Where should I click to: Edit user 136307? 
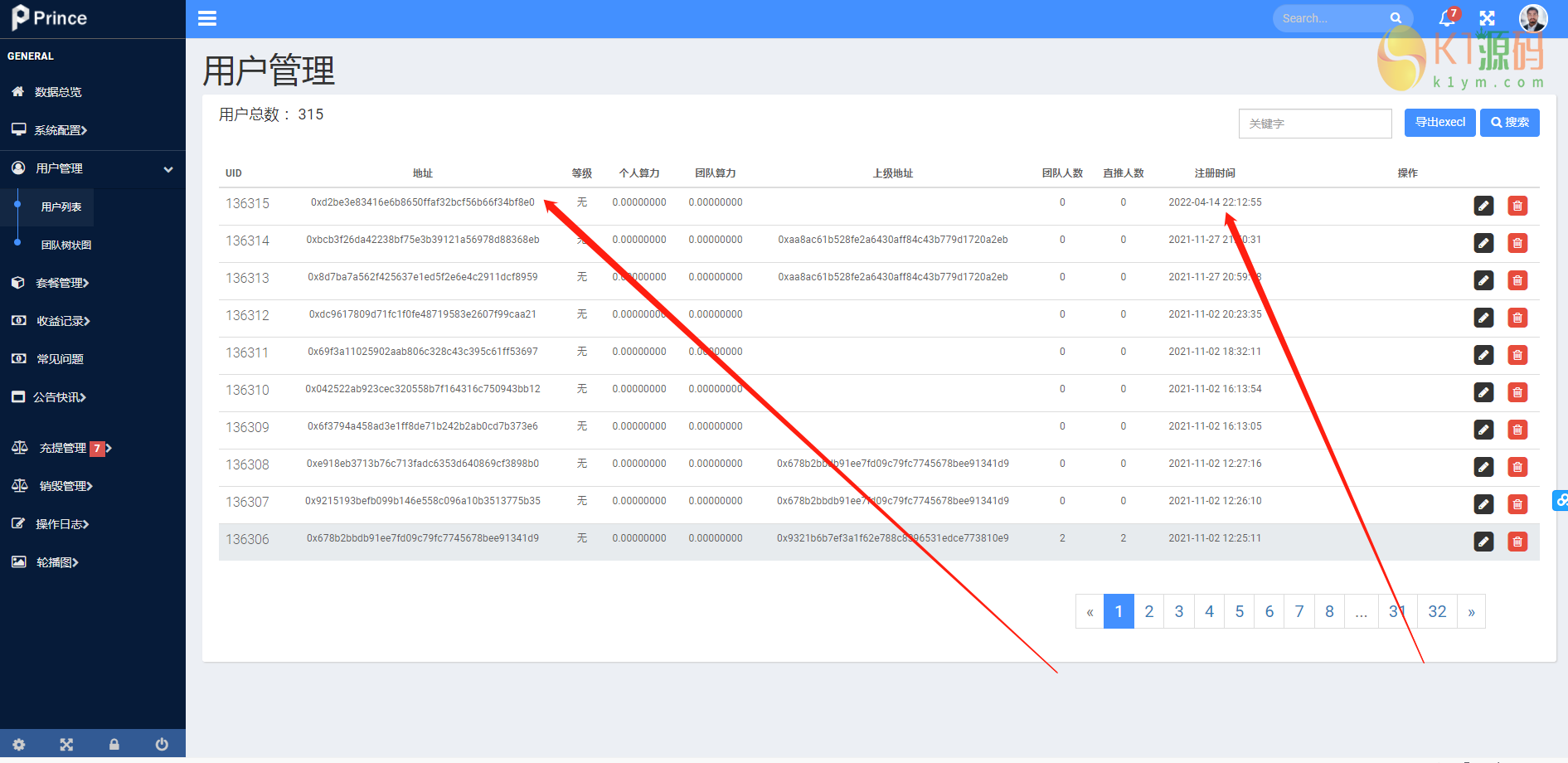pos(1483,504)
